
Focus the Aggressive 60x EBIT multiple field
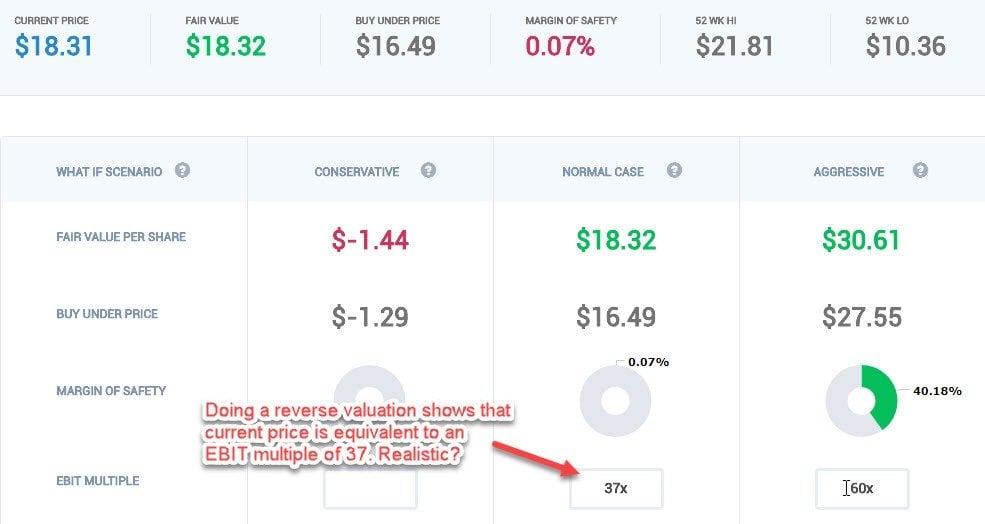click(862, 489)
